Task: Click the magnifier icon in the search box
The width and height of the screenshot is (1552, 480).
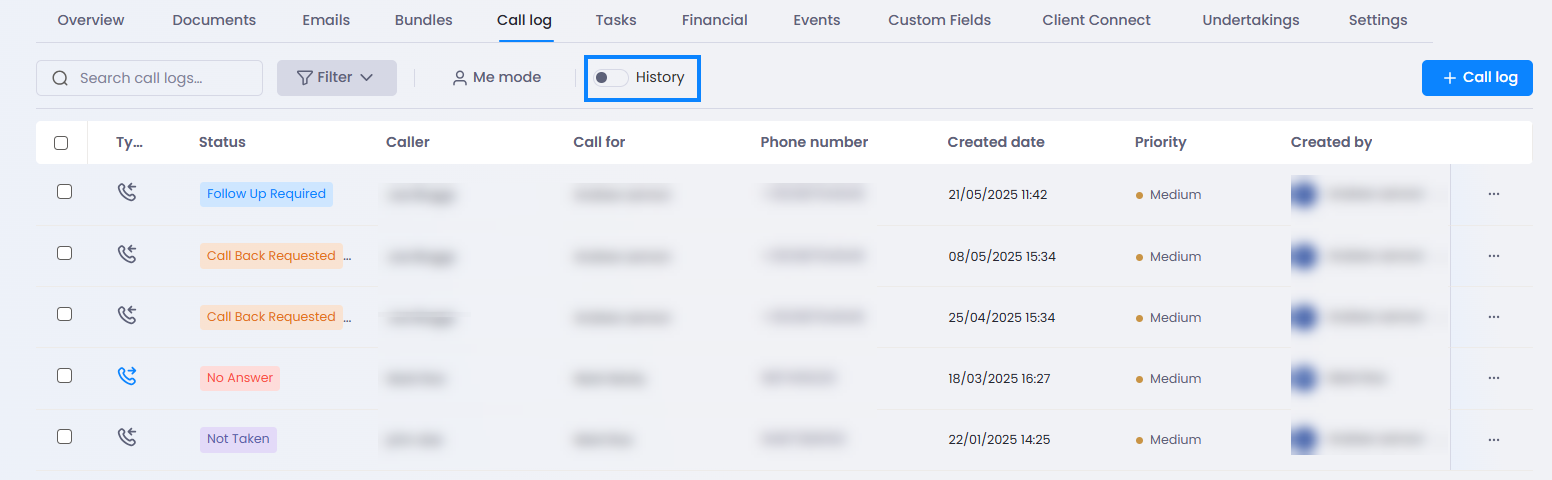Action: point(60,78)
